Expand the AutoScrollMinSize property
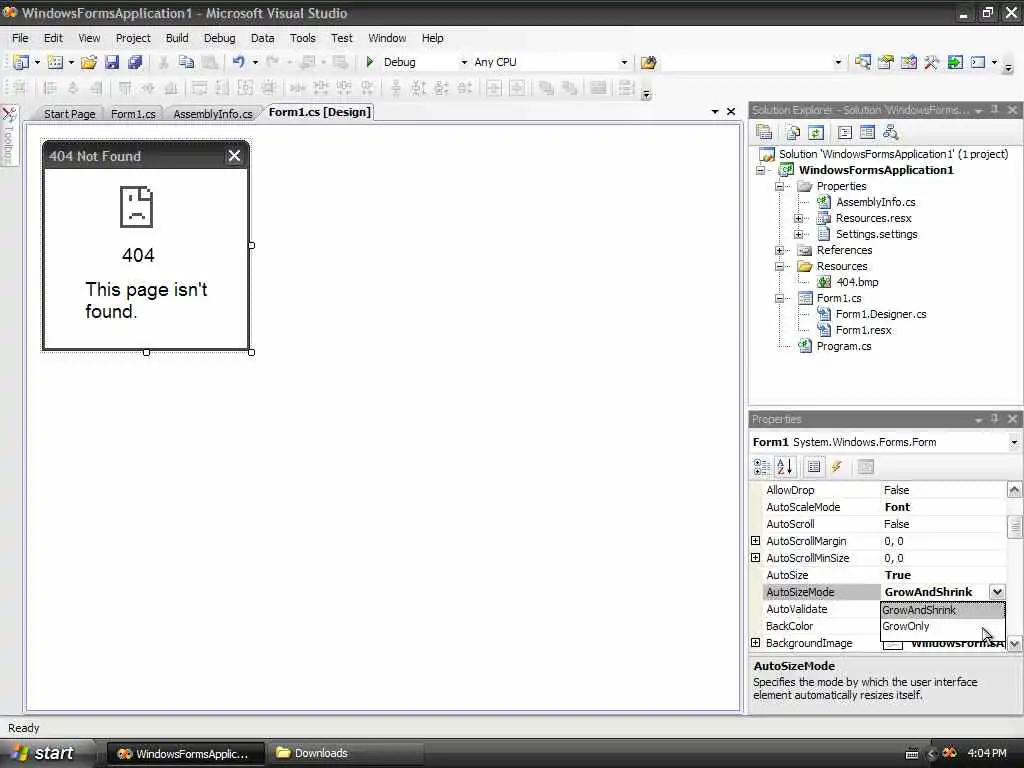1024x768 pixels. tap(756, 558)
